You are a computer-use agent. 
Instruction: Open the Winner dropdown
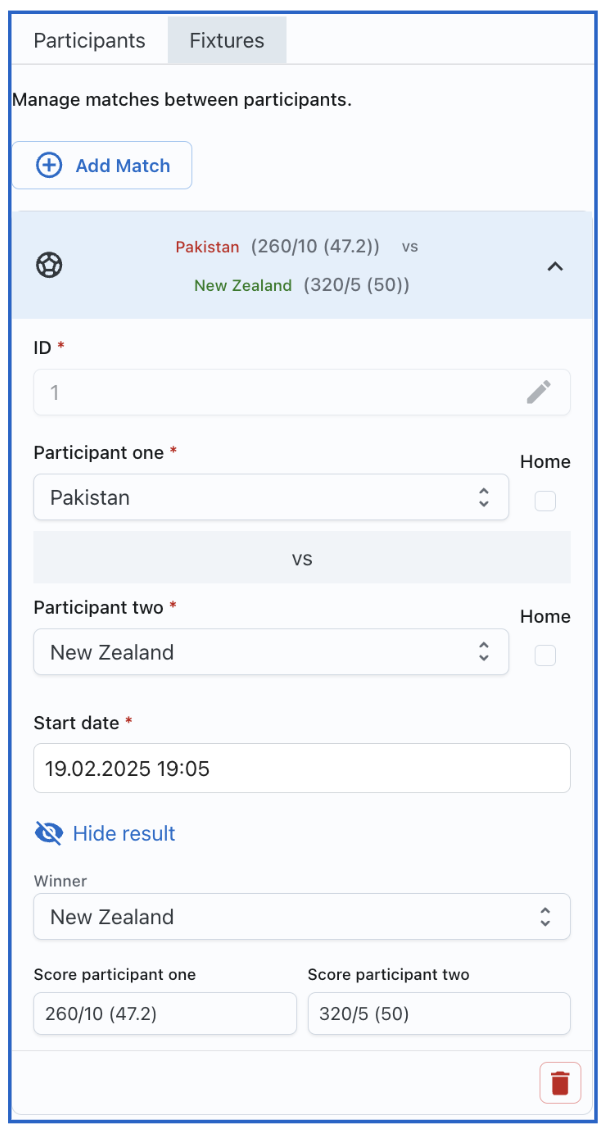pyautogui.click(x=302, y=916)
